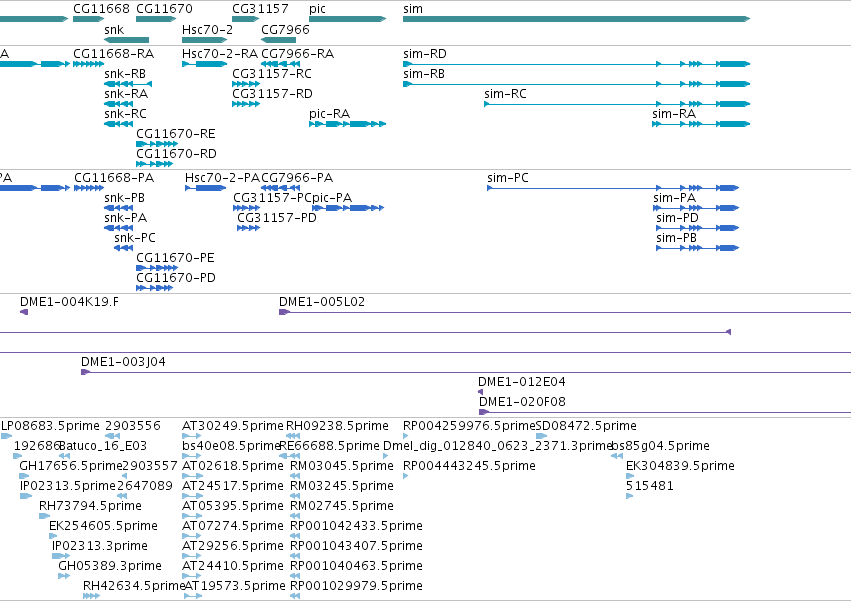Click the sim-PD protein label
The width and height of the screenshot is (851, 601).
coord(677,218)
